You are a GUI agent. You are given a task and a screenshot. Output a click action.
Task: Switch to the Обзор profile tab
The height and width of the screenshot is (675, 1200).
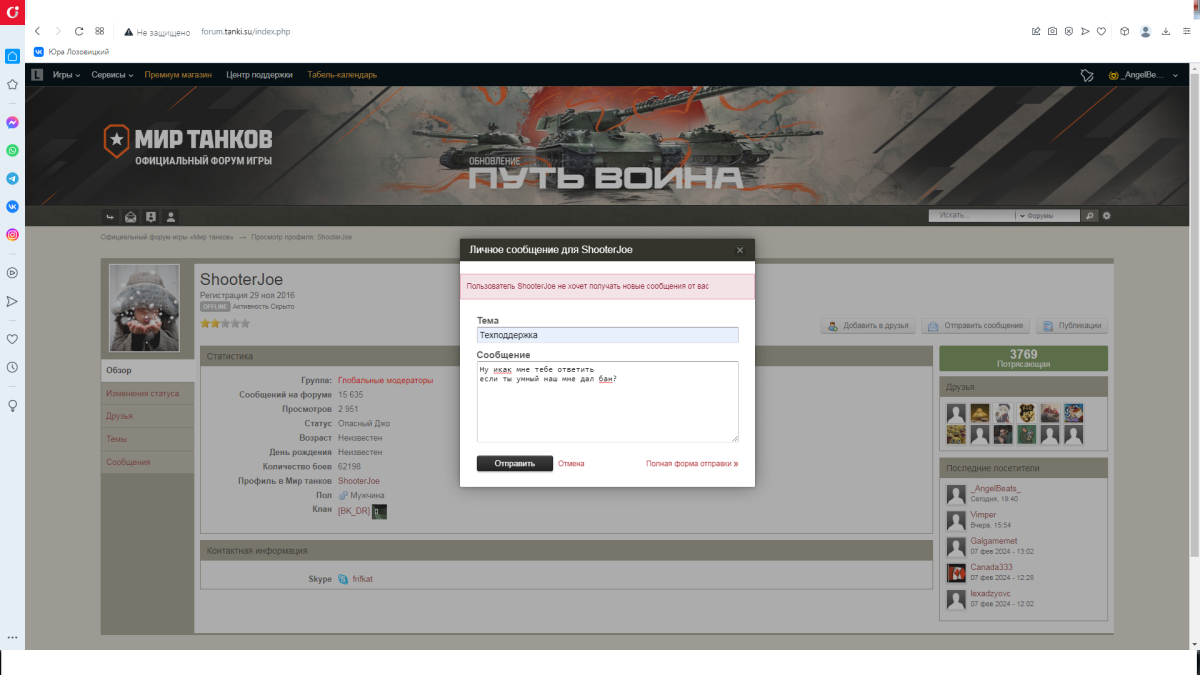click(148, 370)
